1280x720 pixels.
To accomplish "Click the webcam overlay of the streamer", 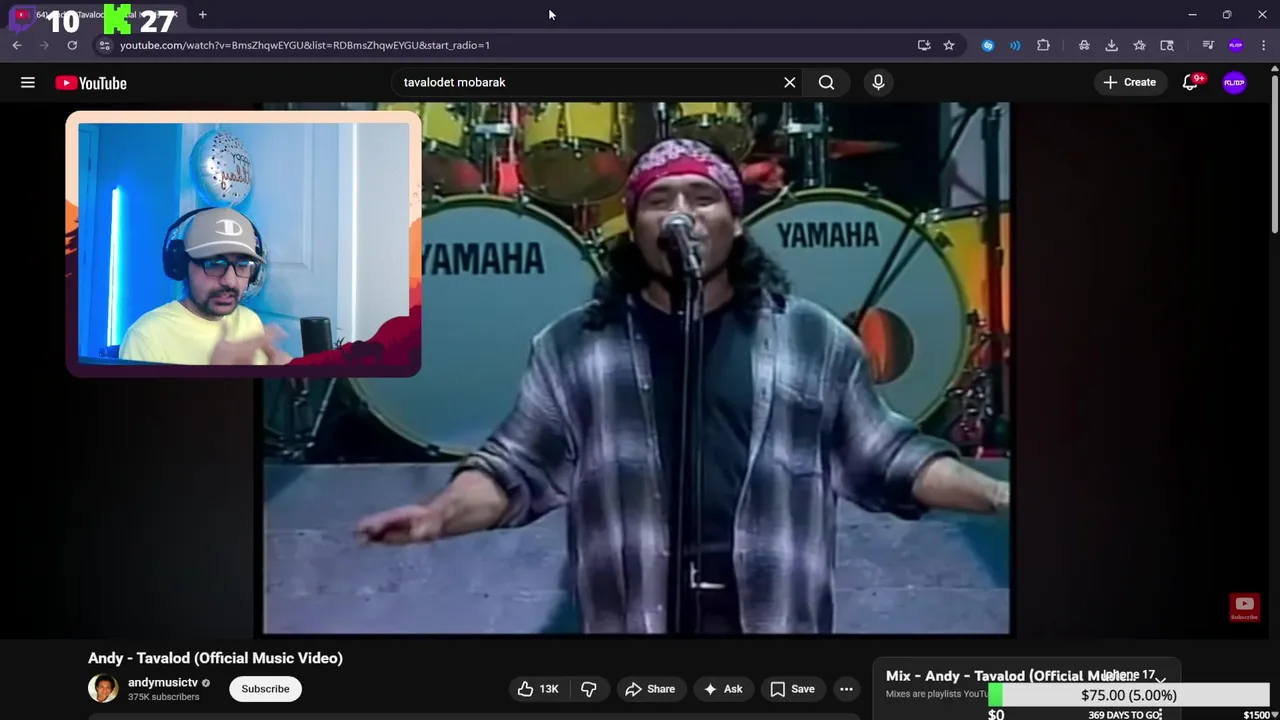I will point(243,243).
